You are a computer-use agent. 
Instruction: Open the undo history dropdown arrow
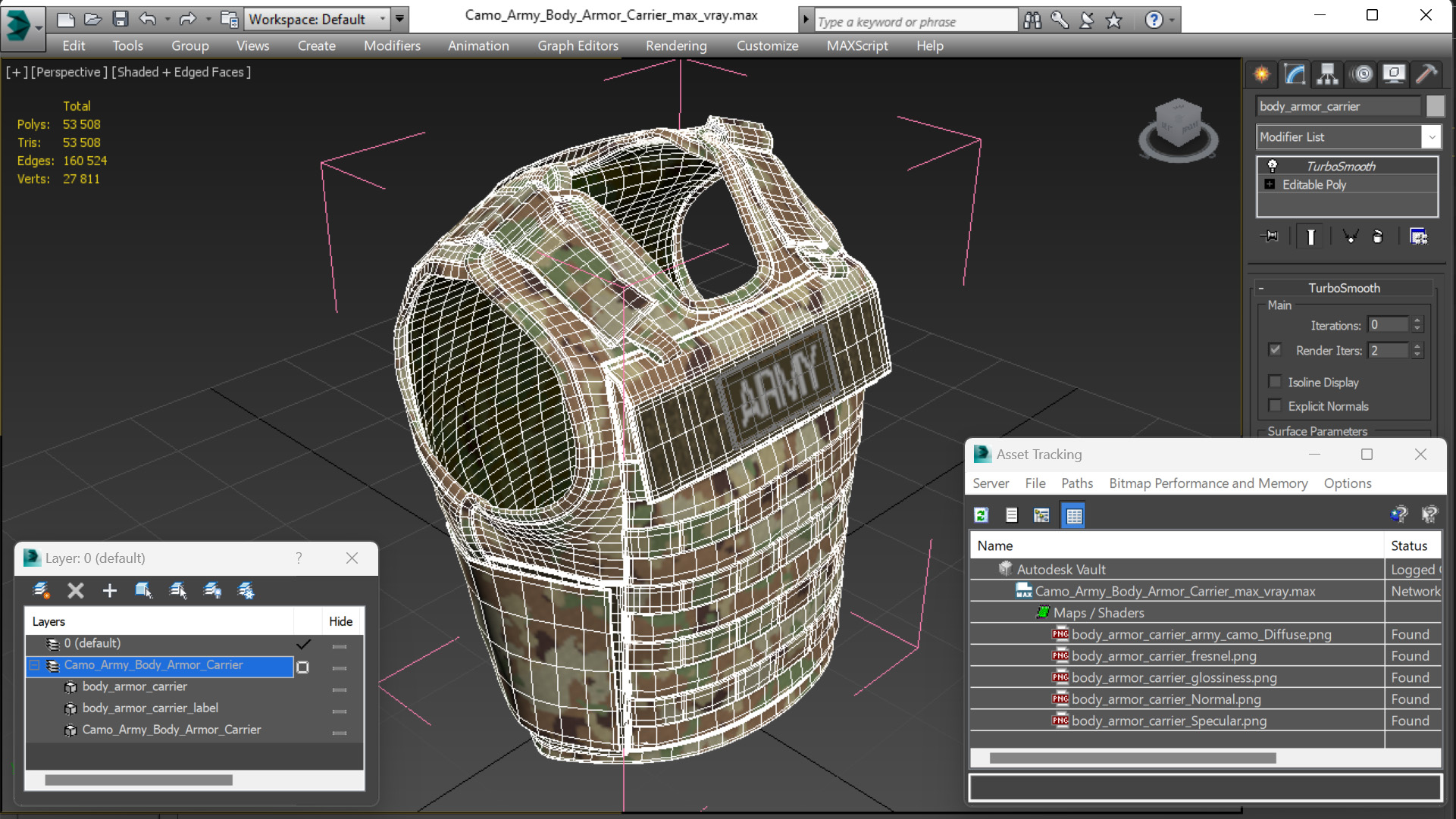click(167, 19)
